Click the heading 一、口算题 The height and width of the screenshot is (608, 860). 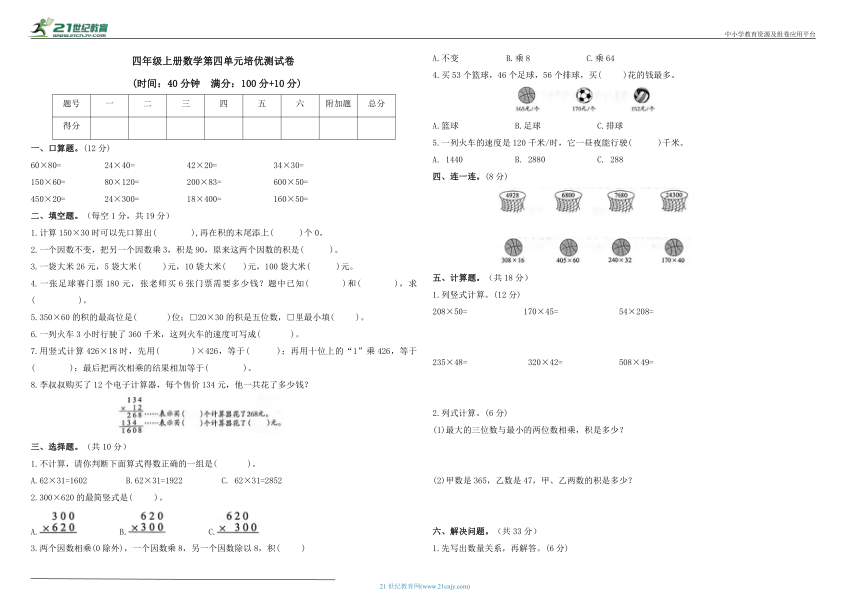[70, 148]
